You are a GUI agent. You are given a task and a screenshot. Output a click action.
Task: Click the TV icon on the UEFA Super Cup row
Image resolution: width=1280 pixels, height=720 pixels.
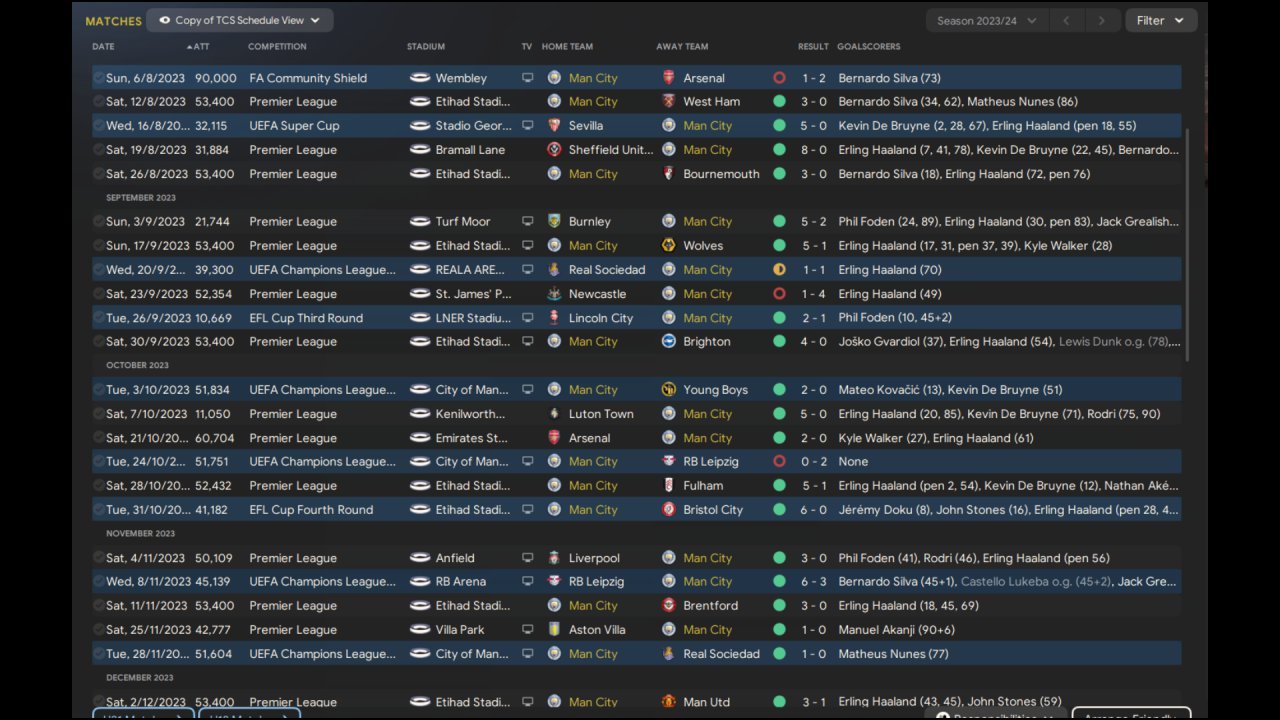pos(527,126)
